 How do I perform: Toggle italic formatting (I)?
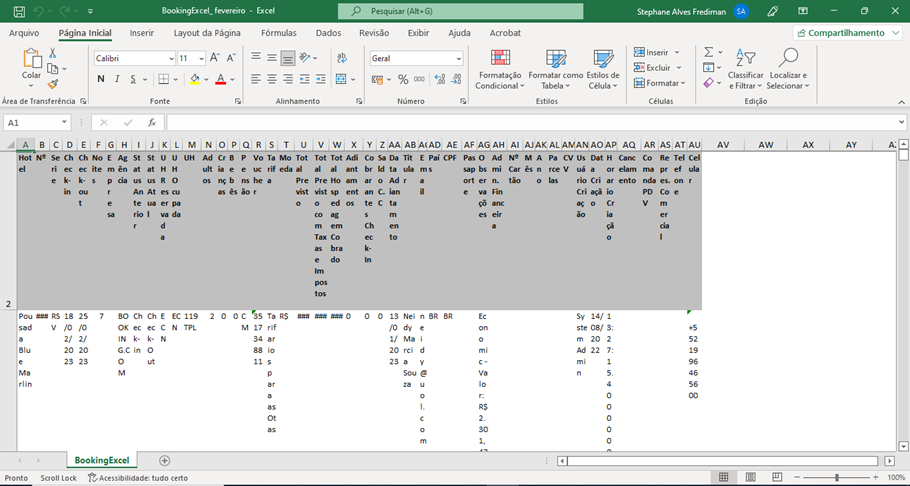117,79
